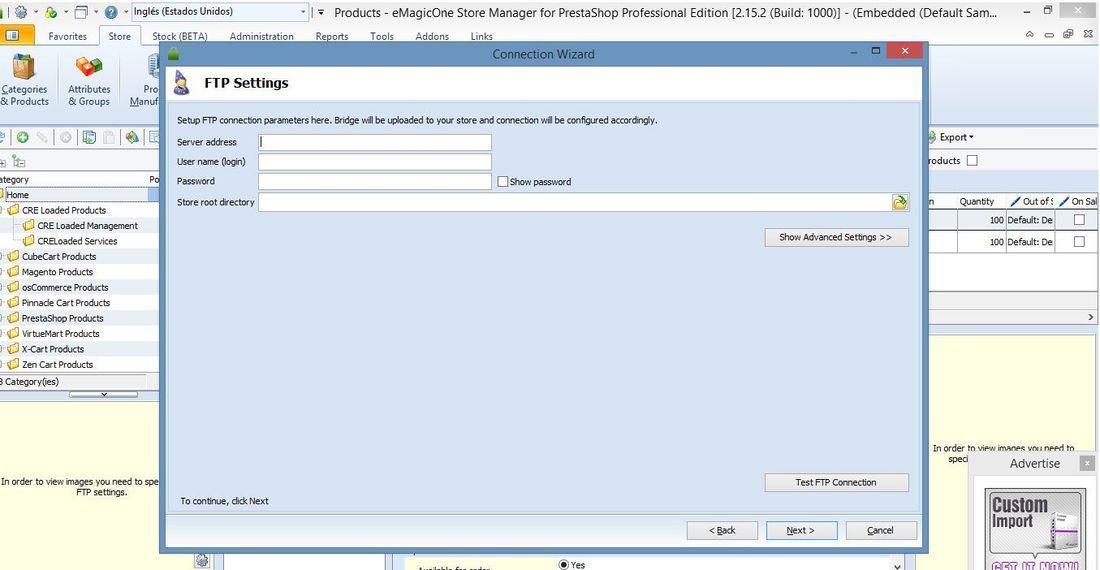Click the colorful tag icon in category toolbar

click(132, 137)
